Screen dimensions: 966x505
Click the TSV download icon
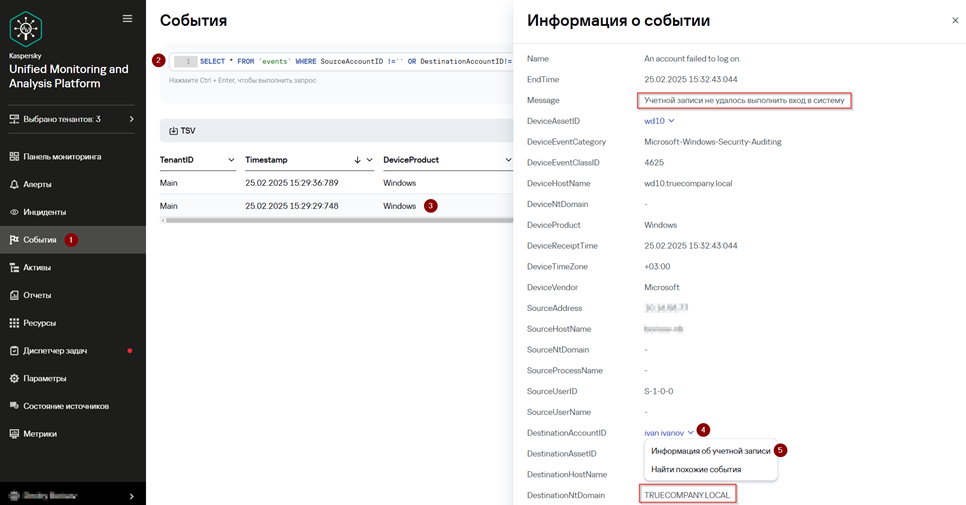point(174,131)
